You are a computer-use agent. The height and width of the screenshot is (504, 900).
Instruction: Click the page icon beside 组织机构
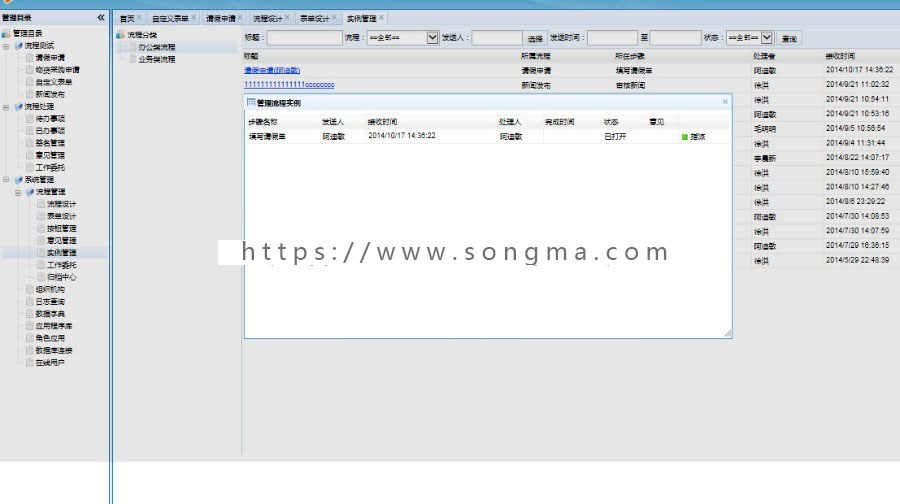click(30, 289)
